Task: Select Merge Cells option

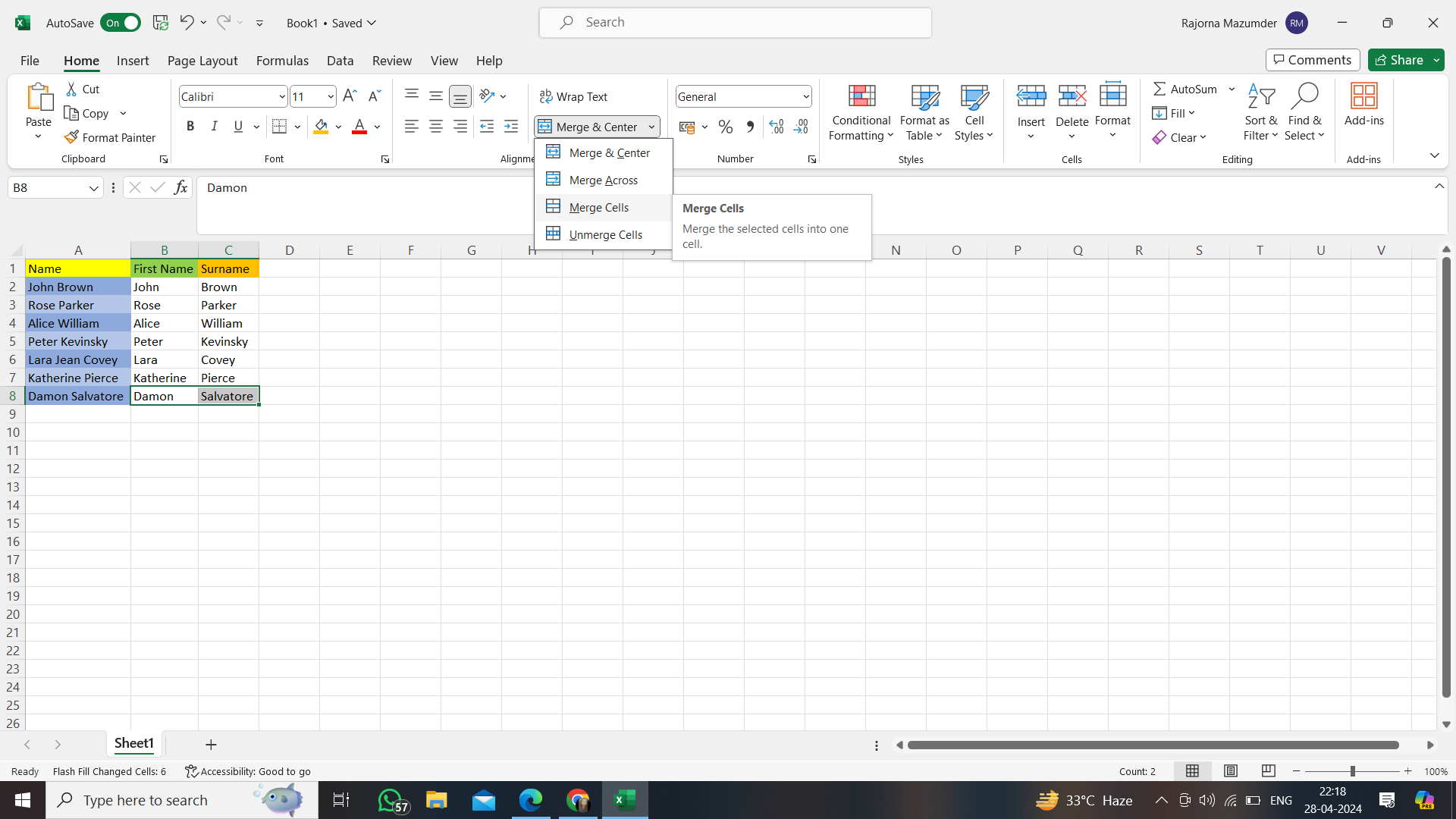Action: [x=603, y=207]
